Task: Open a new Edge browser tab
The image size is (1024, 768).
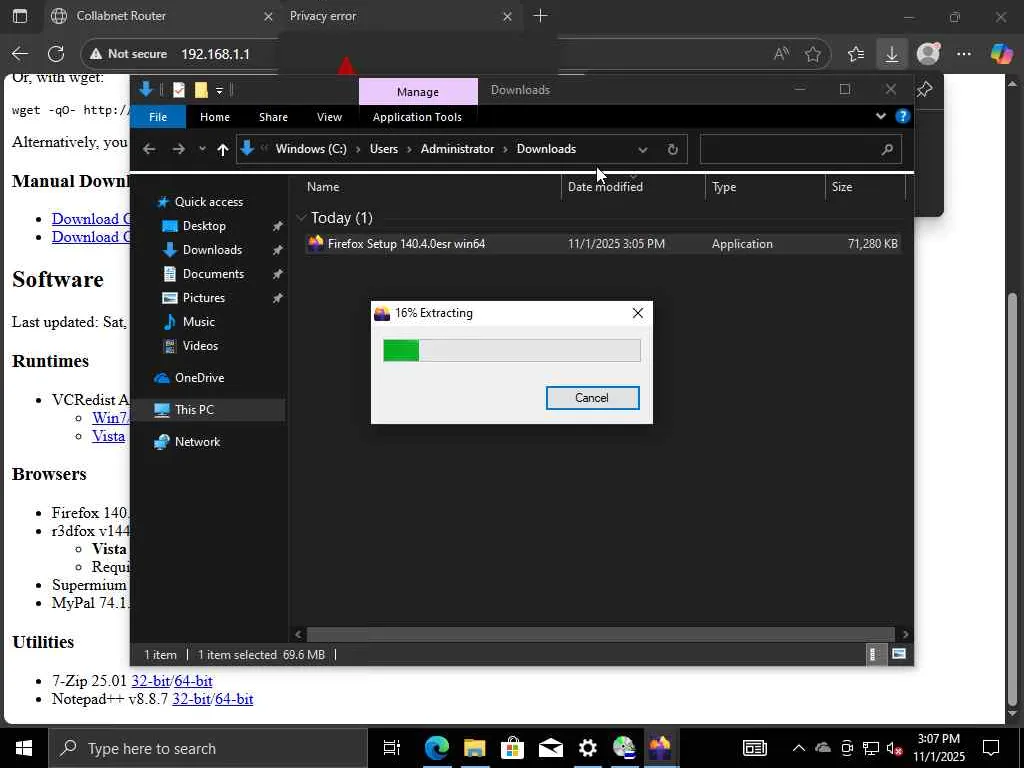Action: pyautogui.click(x=540, y=16)
